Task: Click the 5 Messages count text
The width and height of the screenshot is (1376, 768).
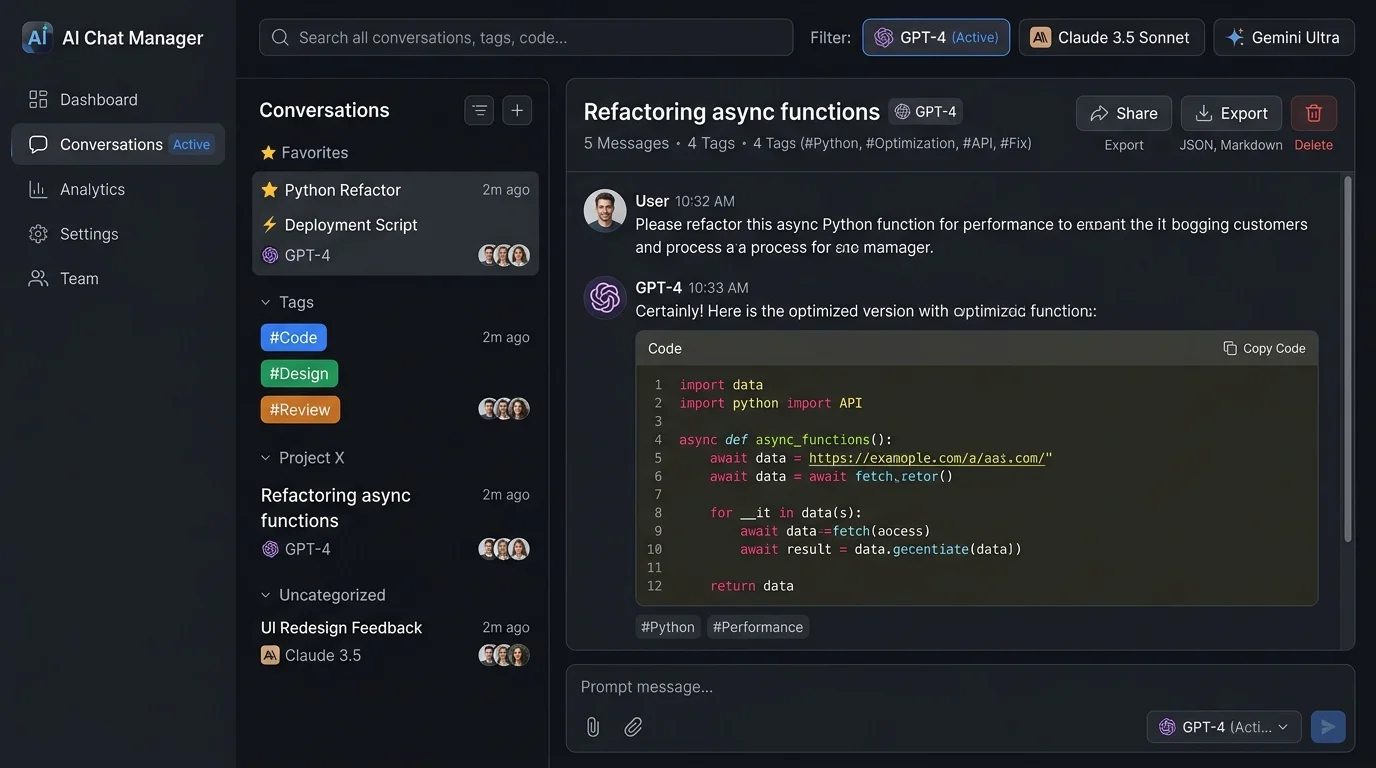Action: point(626,143)
